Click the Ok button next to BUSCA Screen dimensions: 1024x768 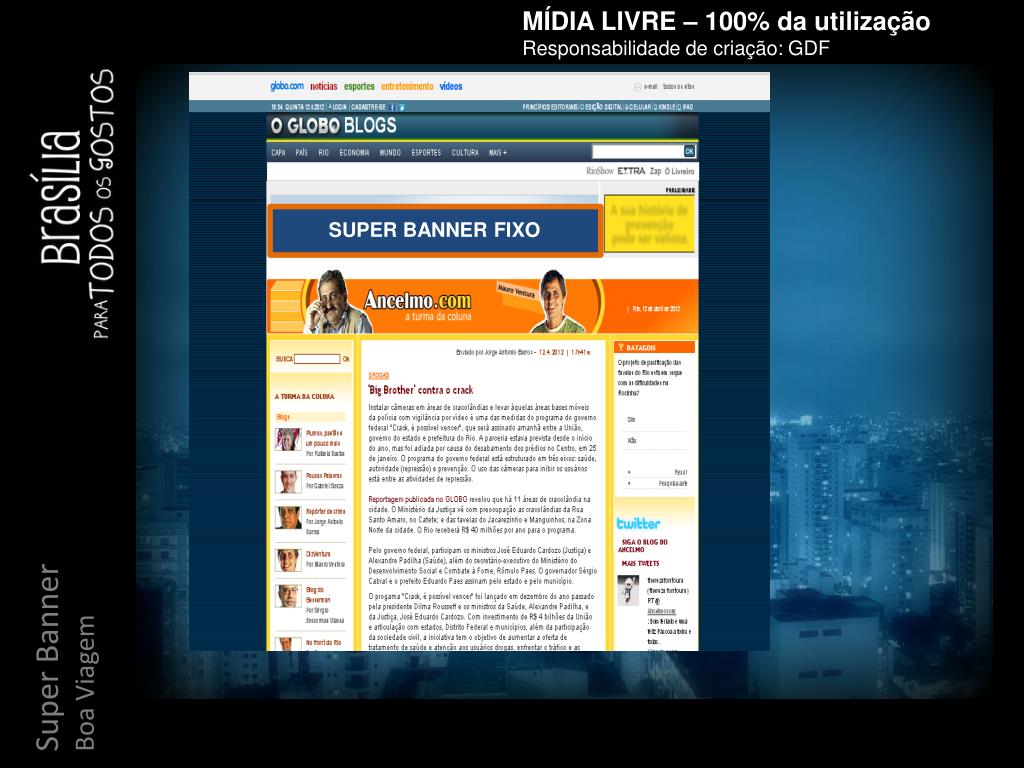[x=346, y=359]
